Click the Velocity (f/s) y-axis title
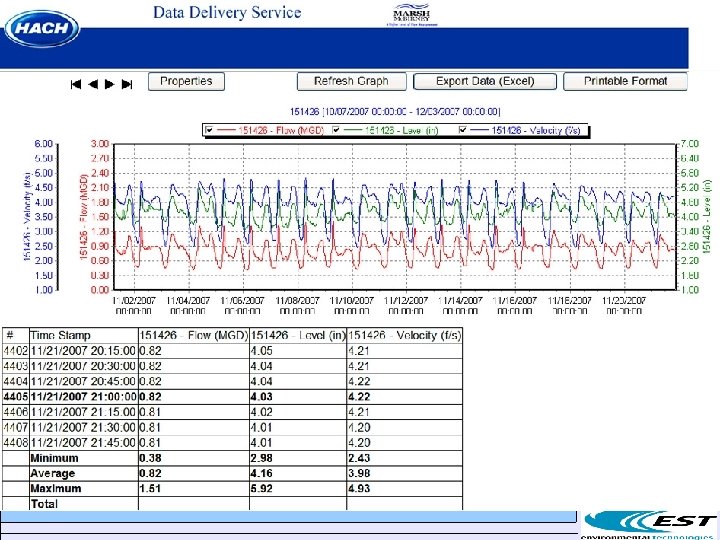 [27, 217]
